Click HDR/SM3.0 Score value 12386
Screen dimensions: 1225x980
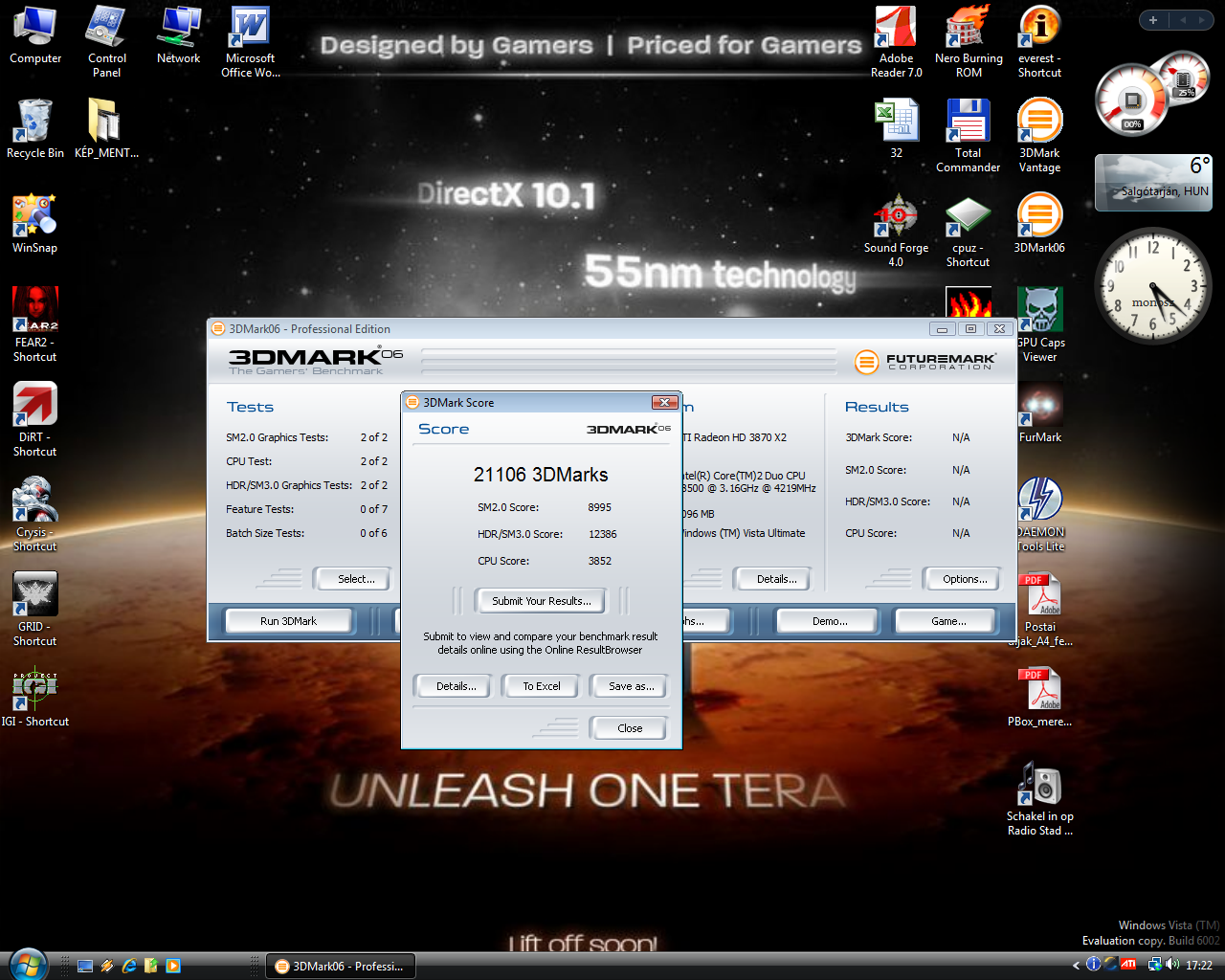pos(602,534)
